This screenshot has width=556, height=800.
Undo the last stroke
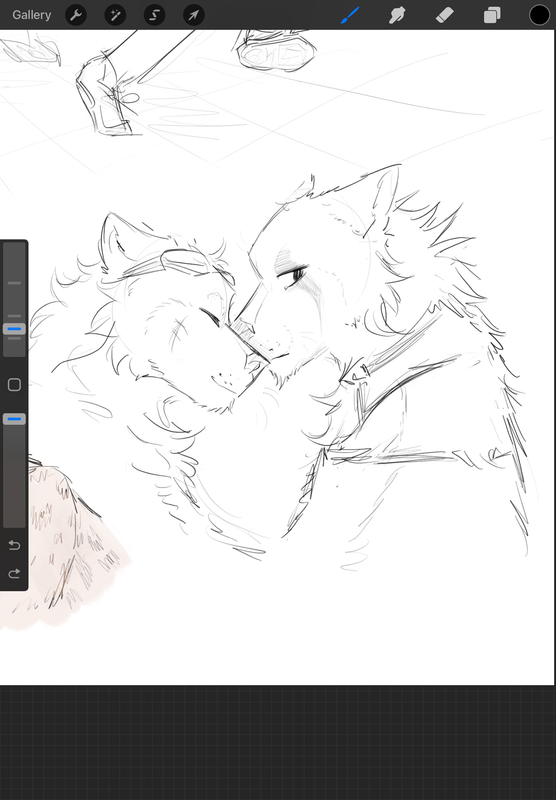click(14, 545)
